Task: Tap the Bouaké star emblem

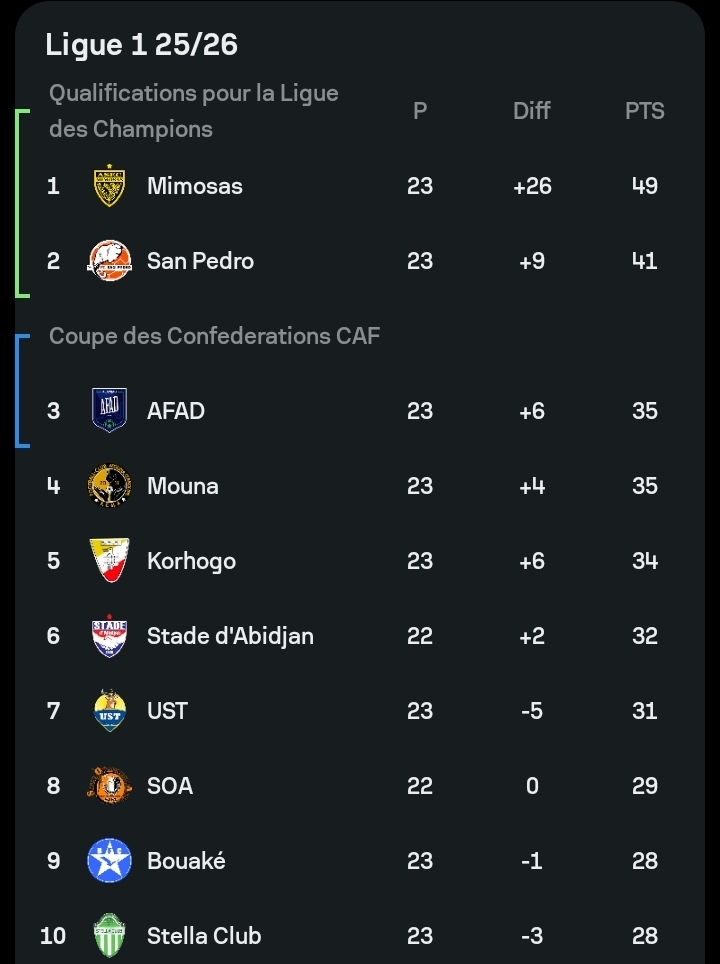Action: point(109,861)
